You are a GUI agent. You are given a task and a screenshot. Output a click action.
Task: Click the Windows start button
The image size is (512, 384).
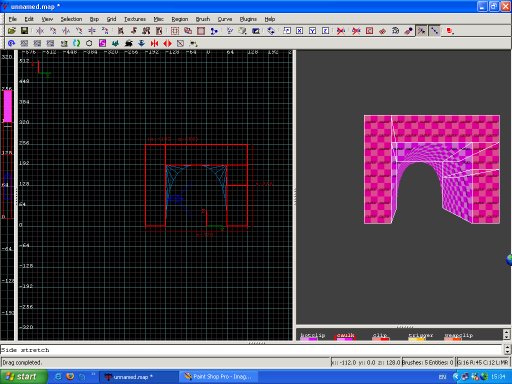pos(23,377)
